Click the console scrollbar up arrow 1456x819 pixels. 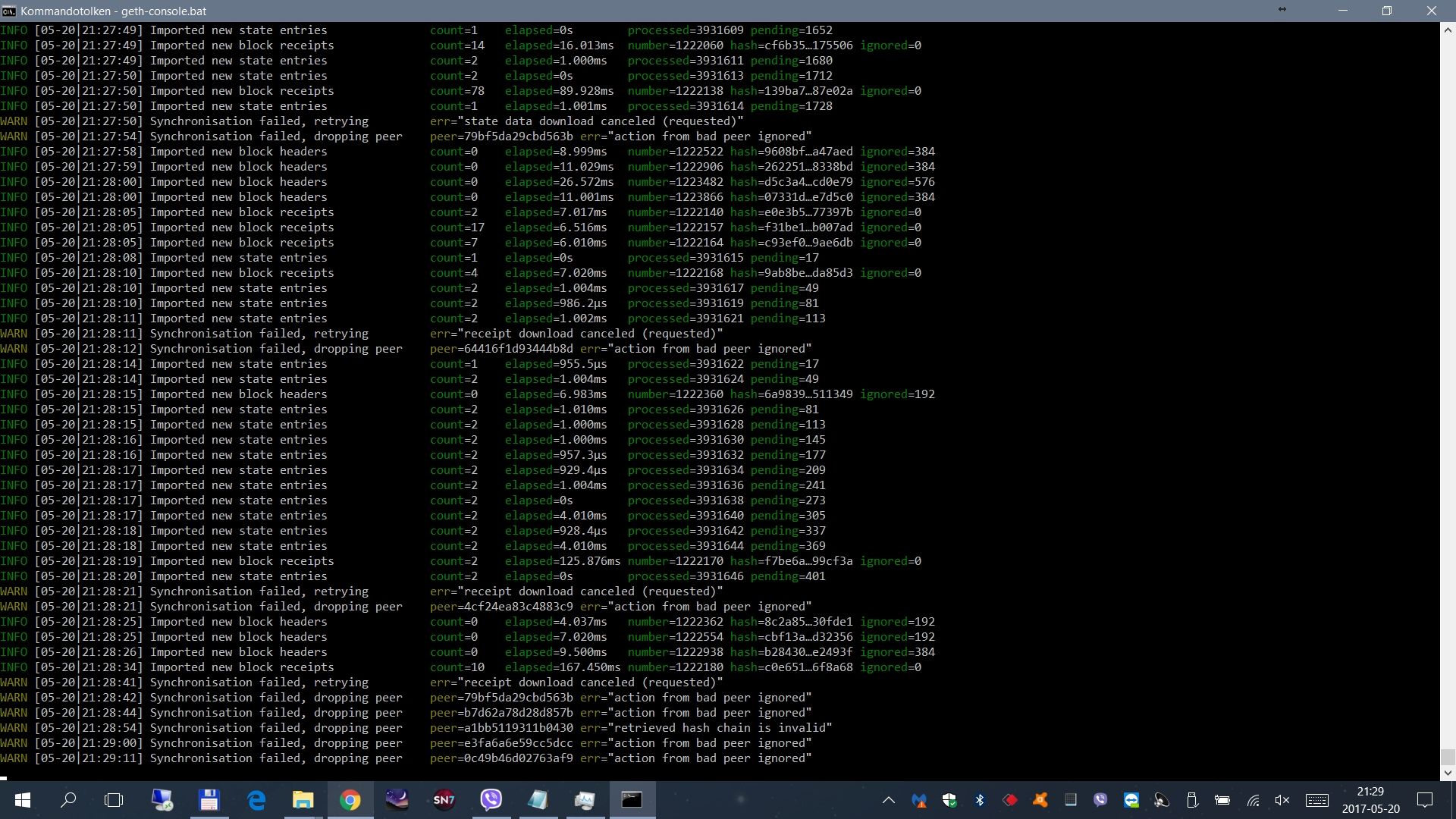tap(1448, 30)
